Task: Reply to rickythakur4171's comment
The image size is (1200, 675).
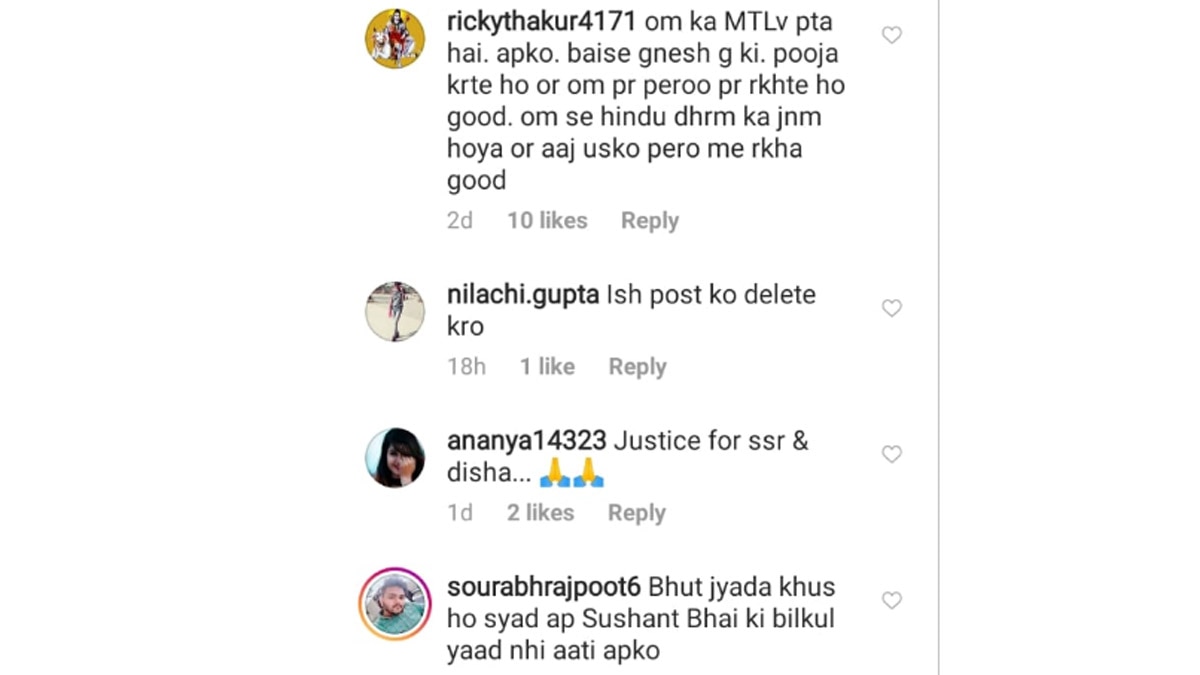Action: (649, 220)
